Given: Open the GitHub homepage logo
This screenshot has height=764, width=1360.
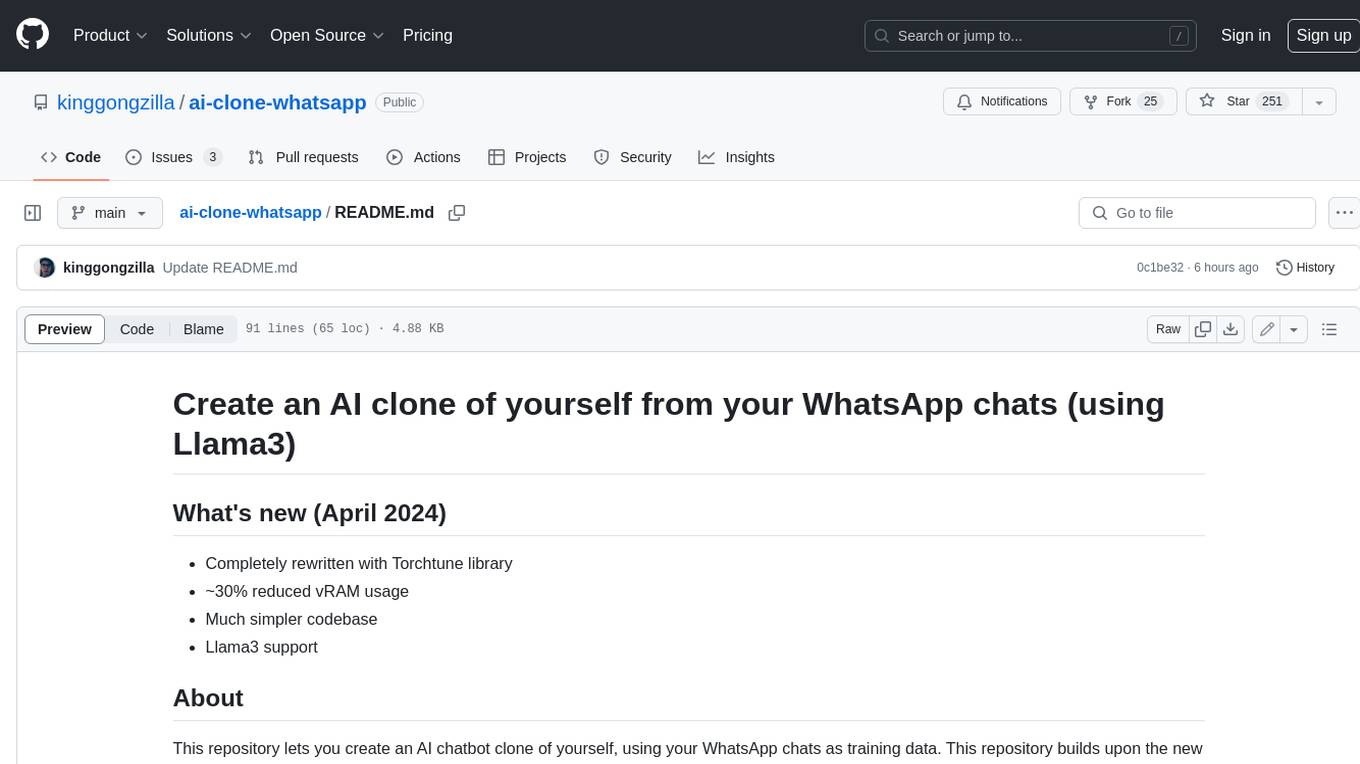Looking at the screenshot, I should (x=32, y=35).
